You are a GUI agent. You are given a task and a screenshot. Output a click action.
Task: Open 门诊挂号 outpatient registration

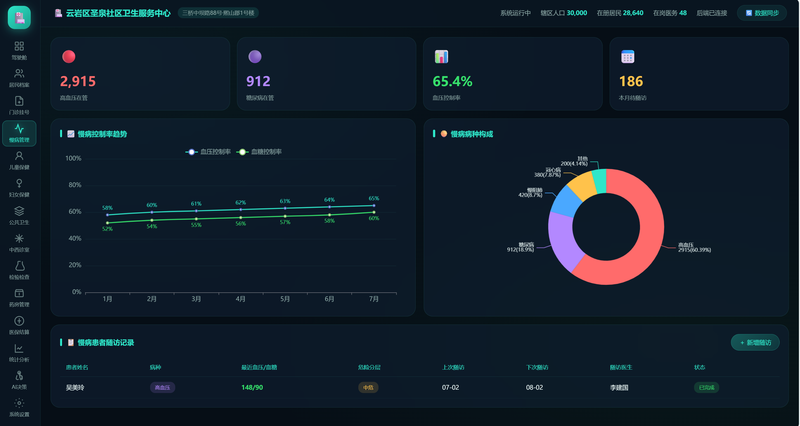19,106
